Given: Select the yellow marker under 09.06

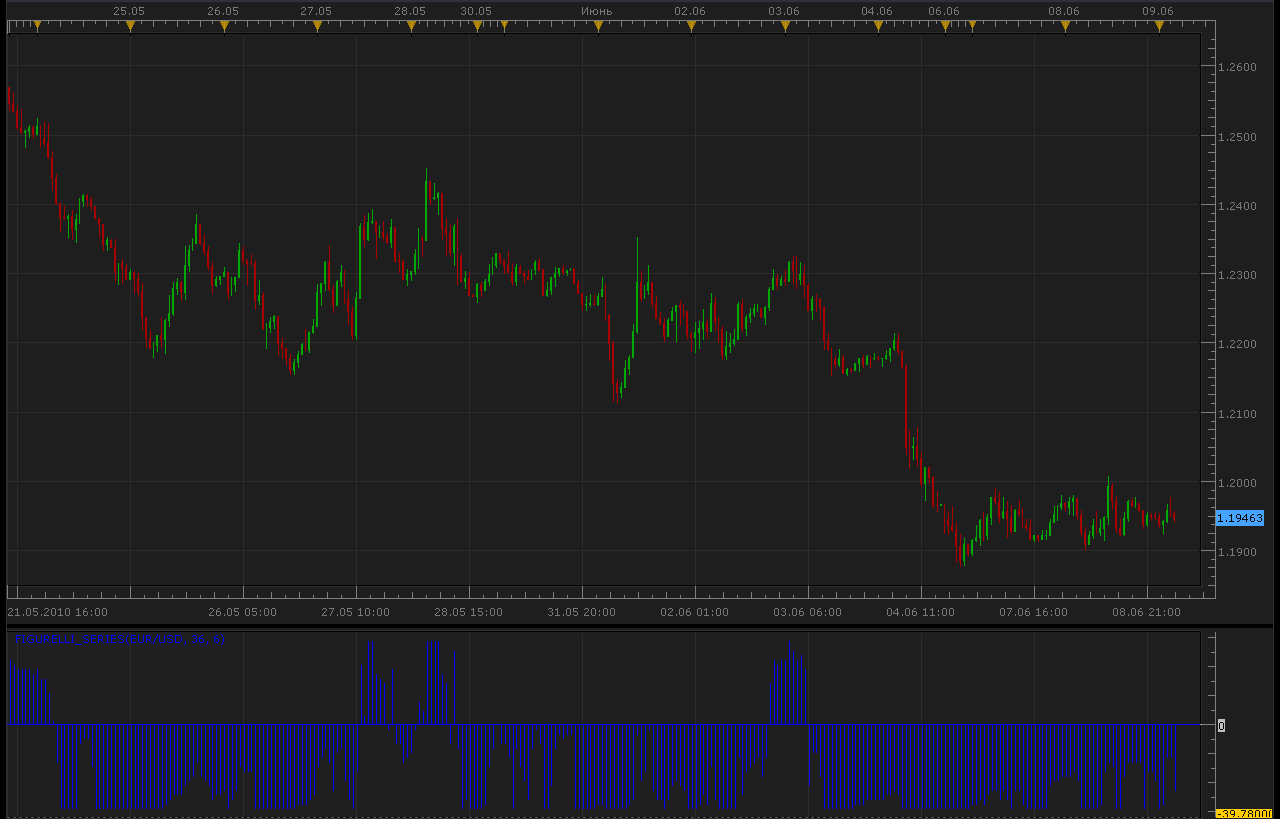Looking at the screenshot, I should coord(1159,27).
